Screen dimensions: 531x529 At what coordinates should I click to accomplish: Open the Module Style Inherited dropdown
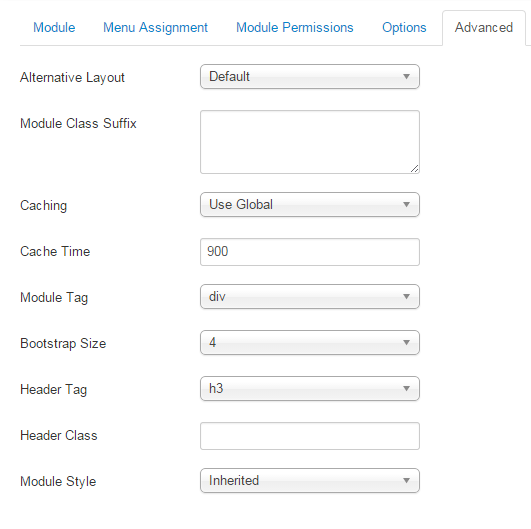pyautogui.click(x=310, y=481)
